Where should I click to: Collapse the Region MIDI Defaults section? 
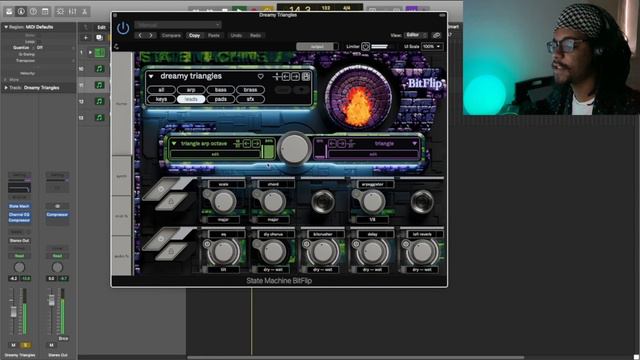(6, 27)
